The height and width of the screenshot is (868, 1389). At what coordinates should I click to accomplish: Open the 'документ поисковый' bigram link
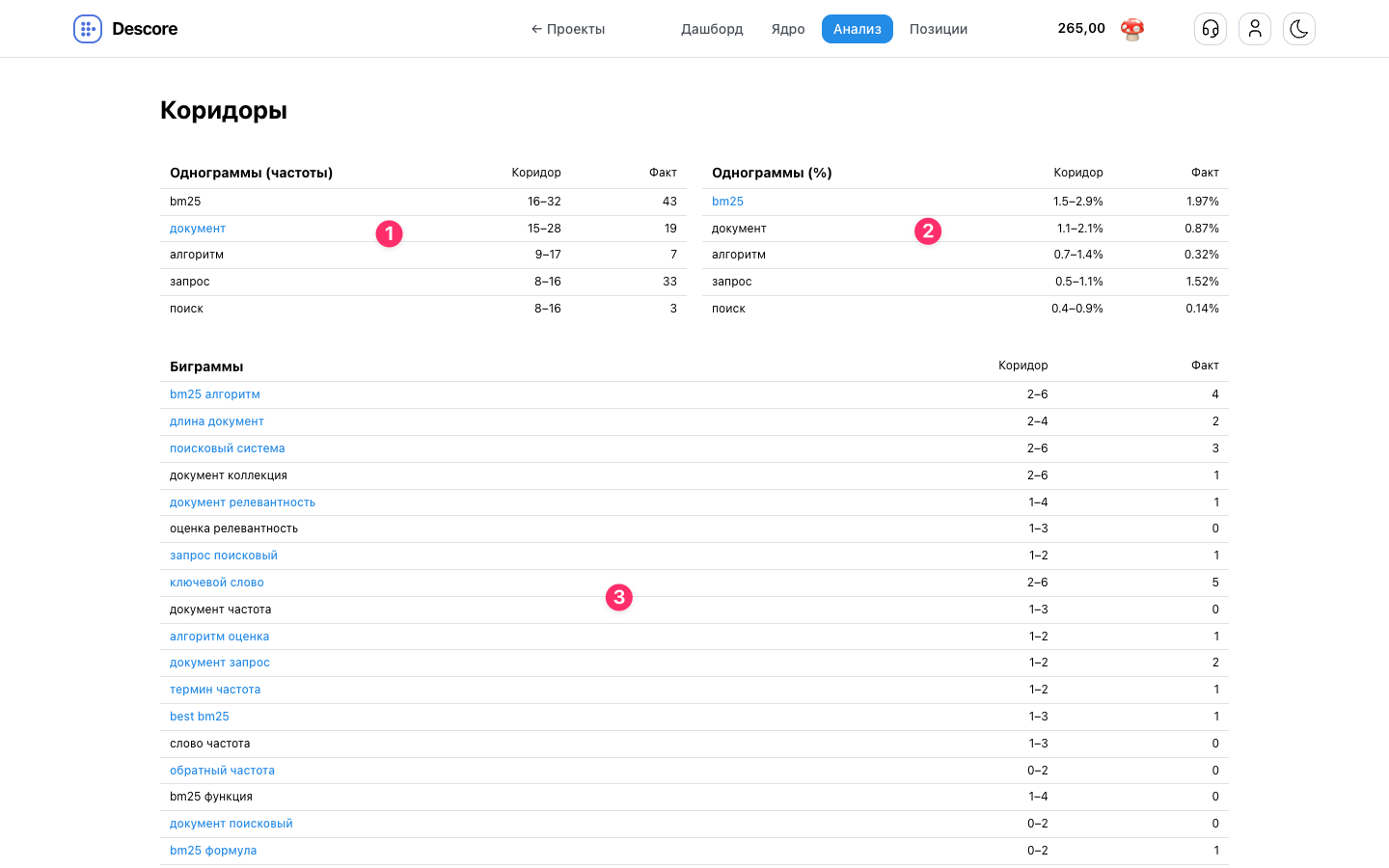tap(231, 824)
